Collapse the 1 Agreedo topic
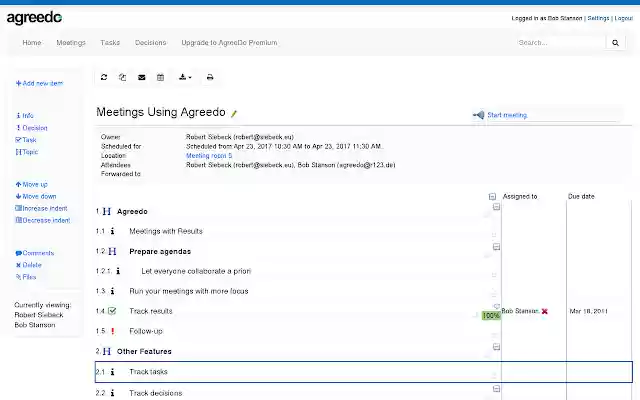Image resolution: width=640 pixels, height=400 pixels. pos(496,207)
